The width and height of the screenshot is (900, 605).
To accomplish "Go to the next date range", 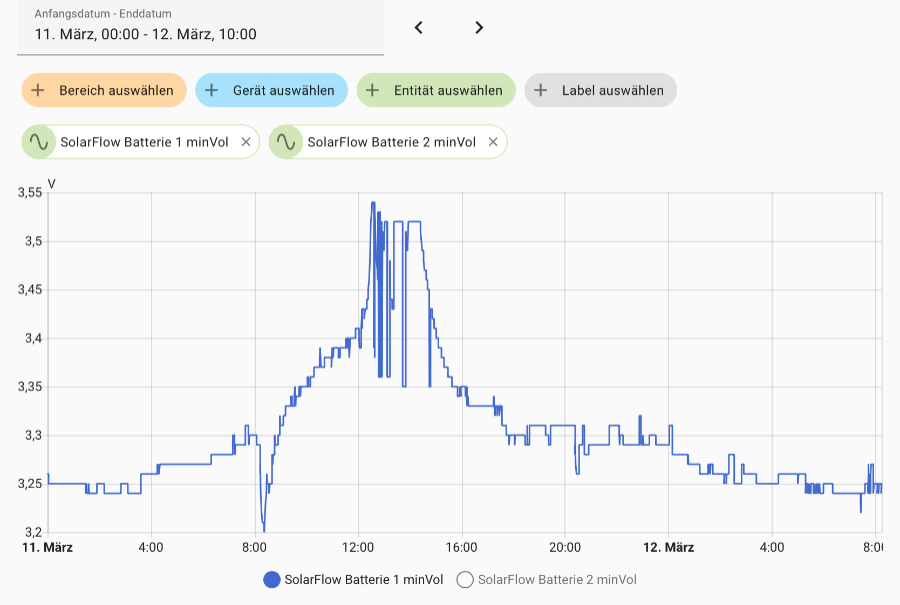I will (479, 28).
